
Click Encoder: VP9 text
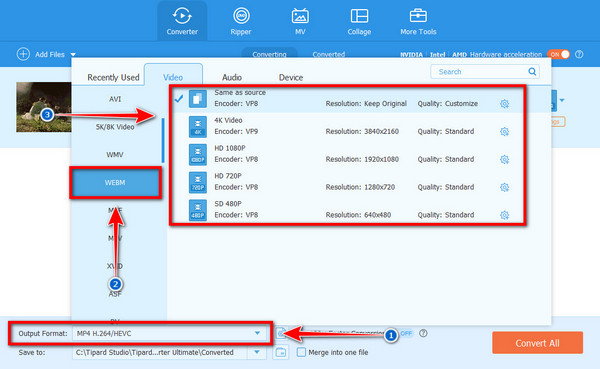click(236, 131)
